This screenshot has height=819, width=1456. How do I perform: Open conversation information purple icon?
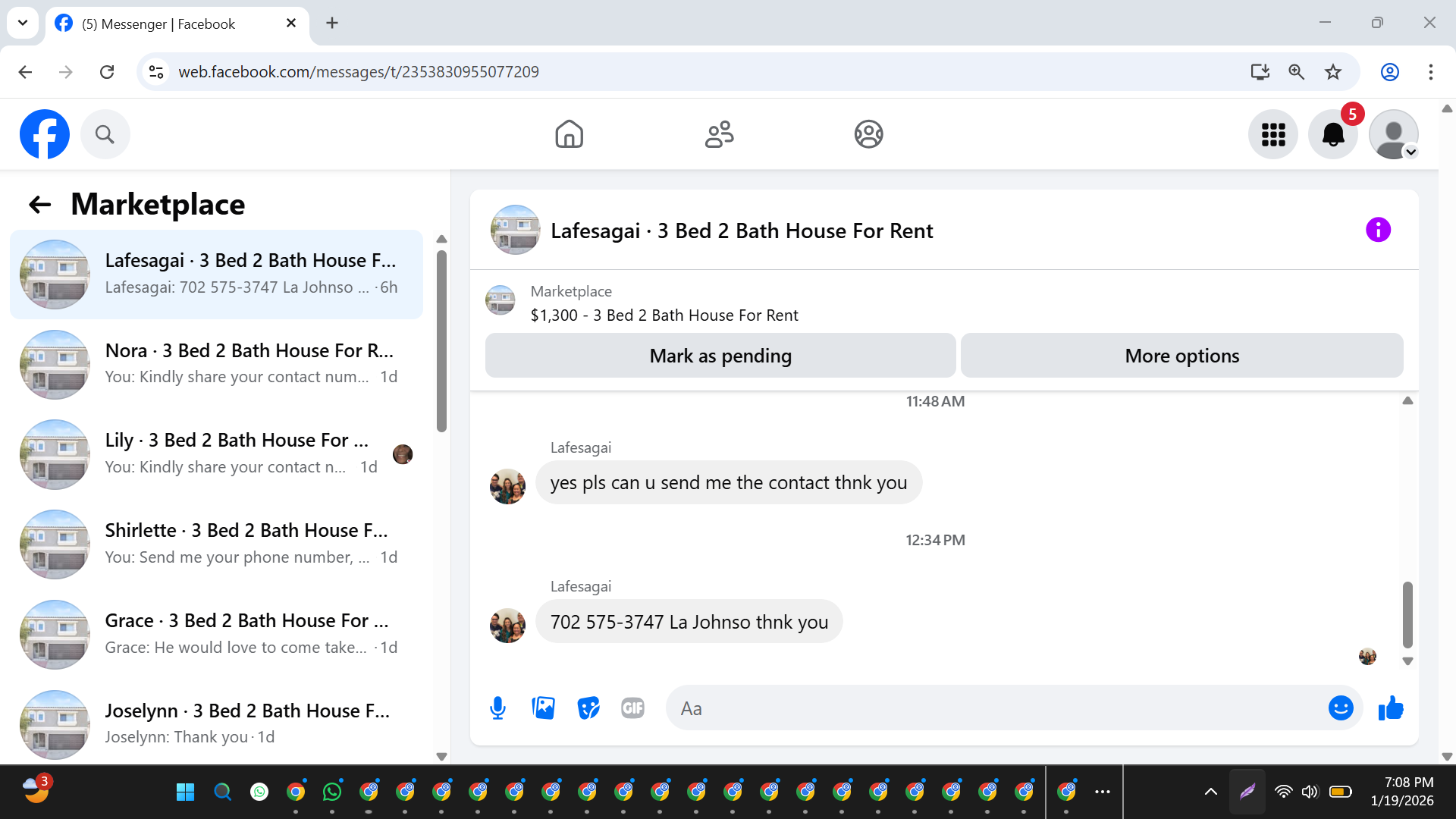coord(1378,230)
